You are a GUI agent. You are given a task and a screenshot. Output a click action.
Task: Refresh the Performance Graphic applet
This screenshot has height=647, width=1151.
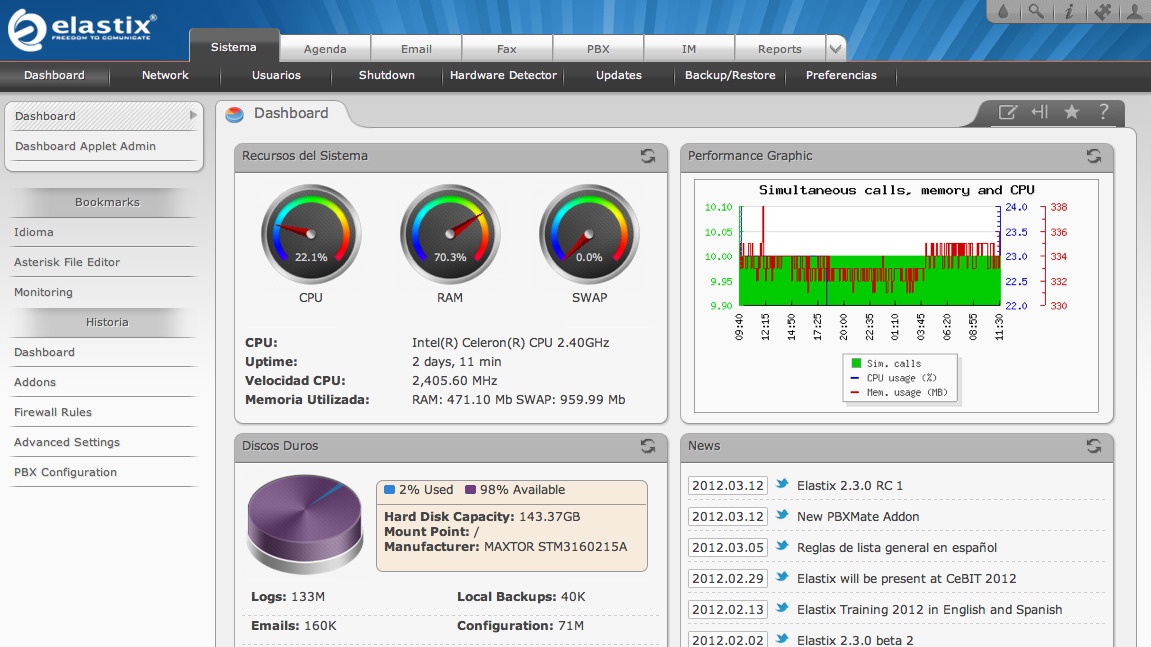click(1094, 156)
